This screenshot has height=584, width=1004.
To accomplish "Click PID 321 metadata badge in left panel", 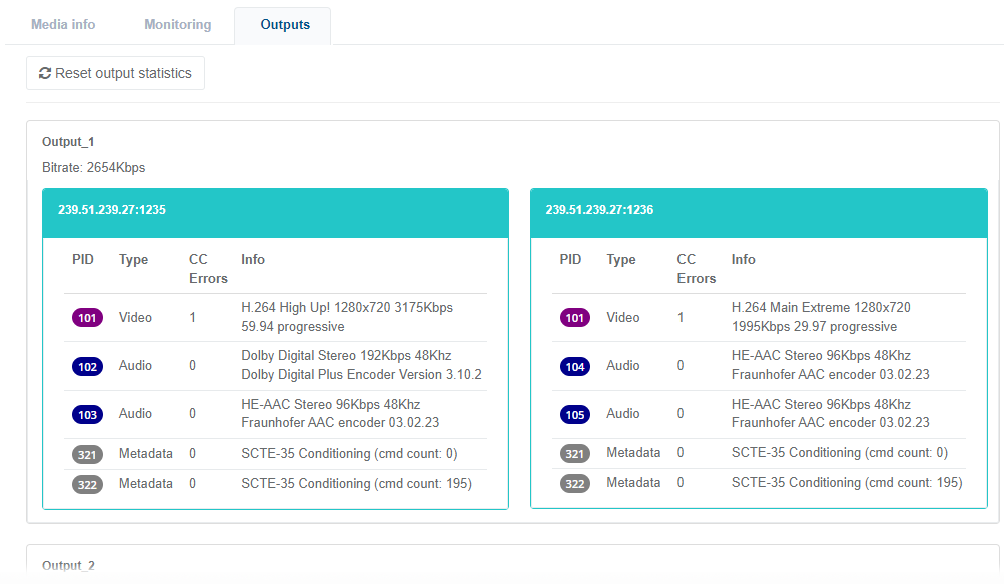I will (x=88, y=454).
